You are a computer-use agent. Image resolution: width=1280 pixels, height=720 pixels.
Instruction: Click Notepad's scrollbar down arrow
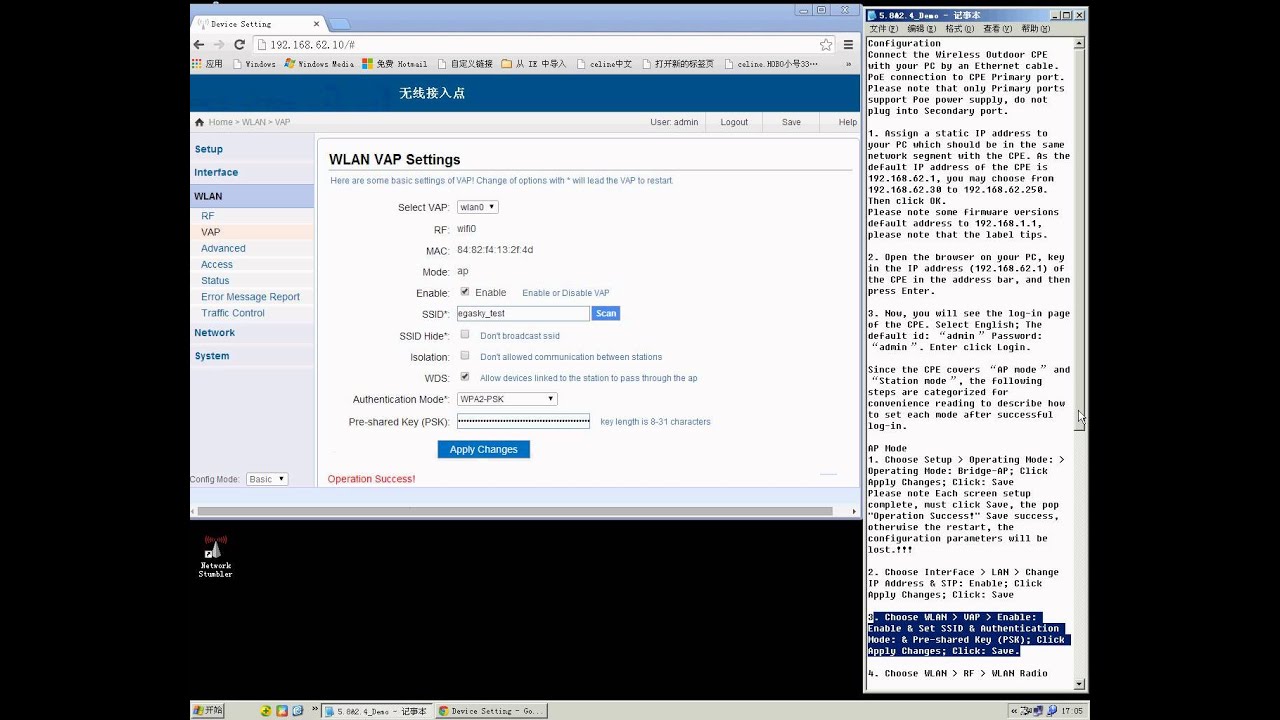[1080, 684]
